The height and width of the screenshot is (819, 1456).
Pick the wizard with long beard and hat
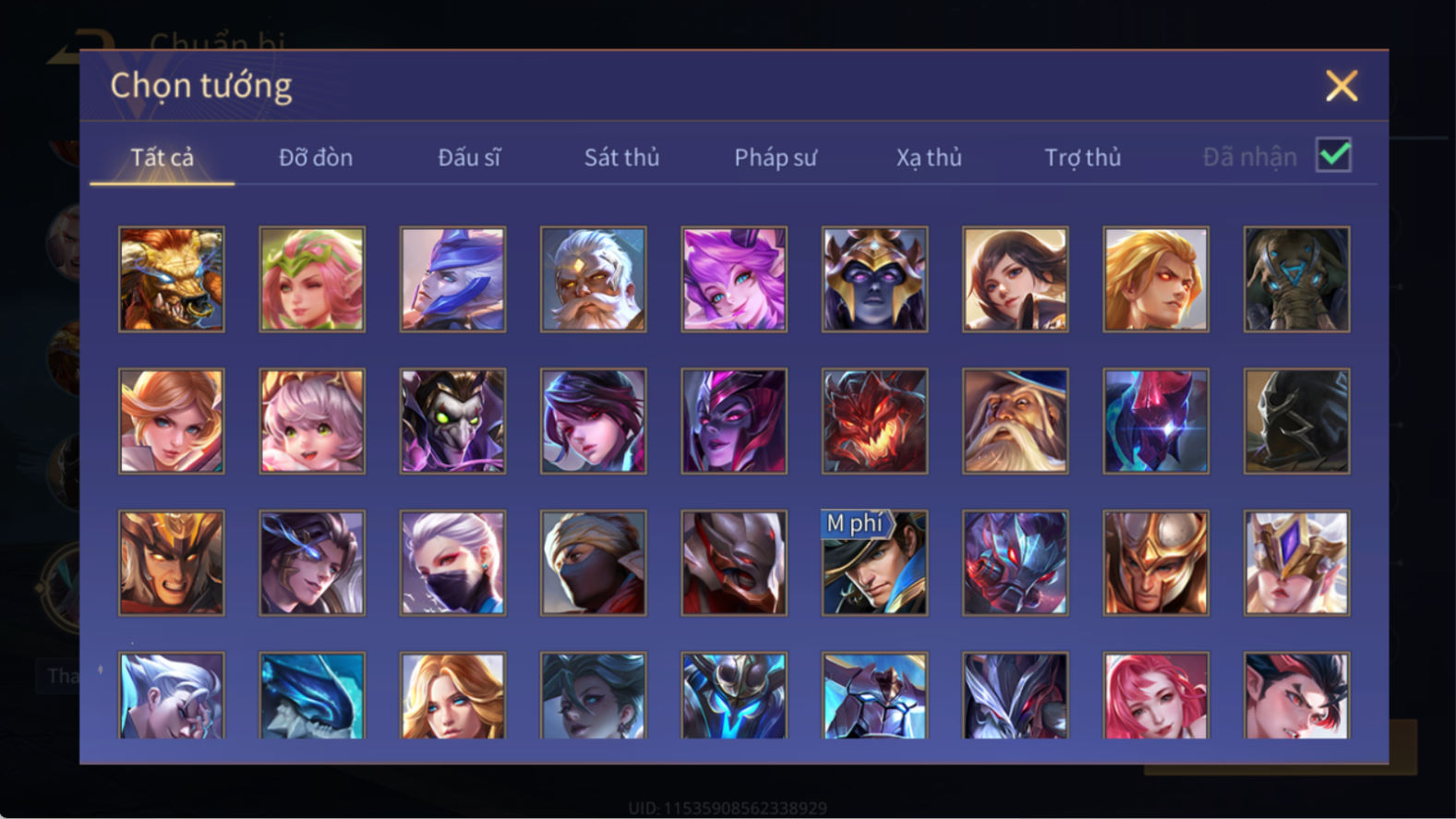point(1015,421)
